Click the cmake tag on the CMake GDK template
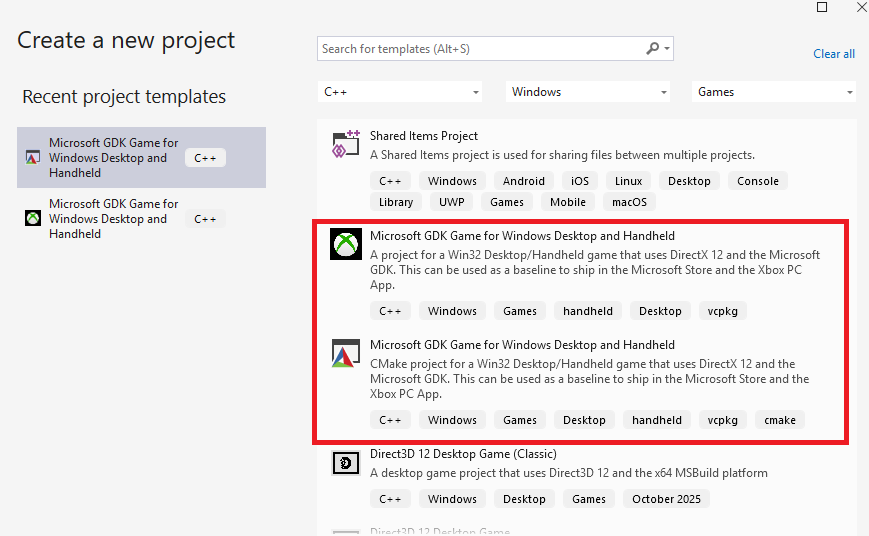 [x=780, y=420]
